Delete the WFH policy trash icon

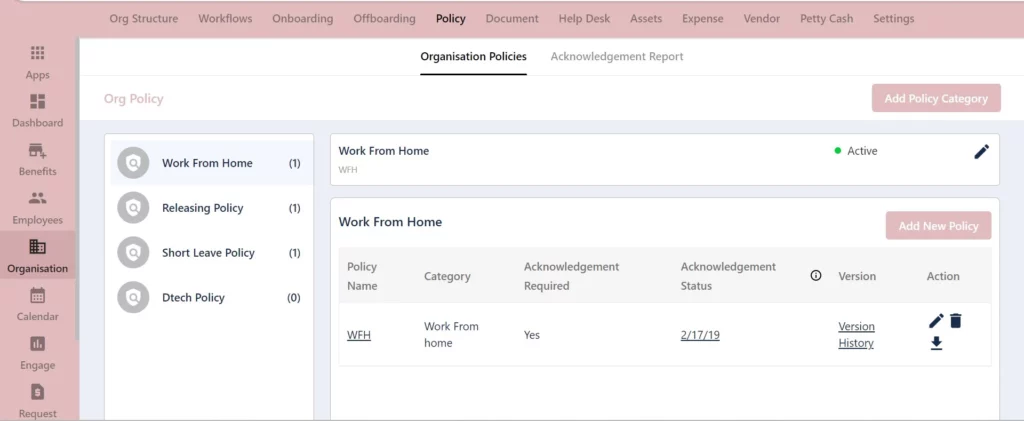tap(955, 320)
